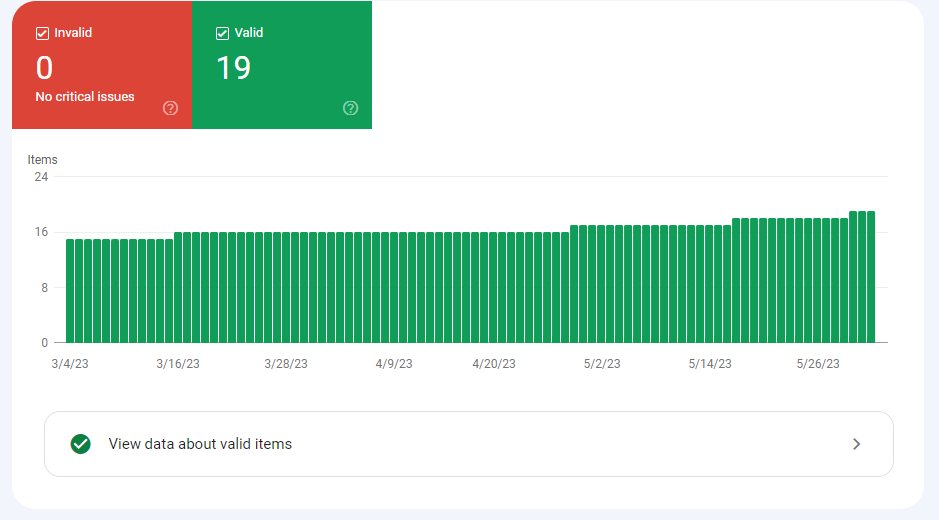Open help icon in Invalid card
The height and width of the screenshot is (520, 939).
[170, 108]
